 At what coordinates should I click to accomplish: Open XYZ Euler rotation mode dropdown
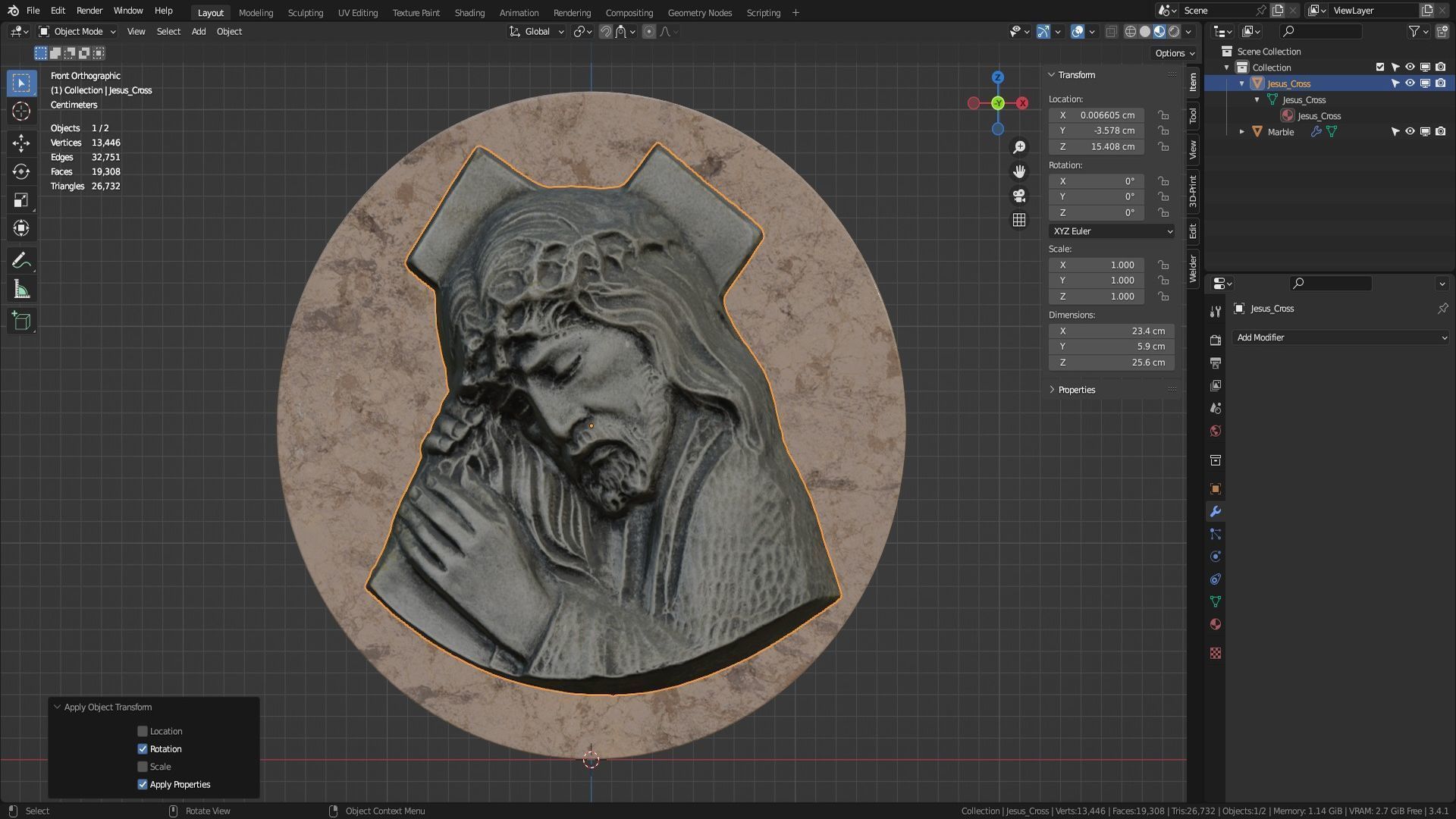click(x=1112, y=231)
